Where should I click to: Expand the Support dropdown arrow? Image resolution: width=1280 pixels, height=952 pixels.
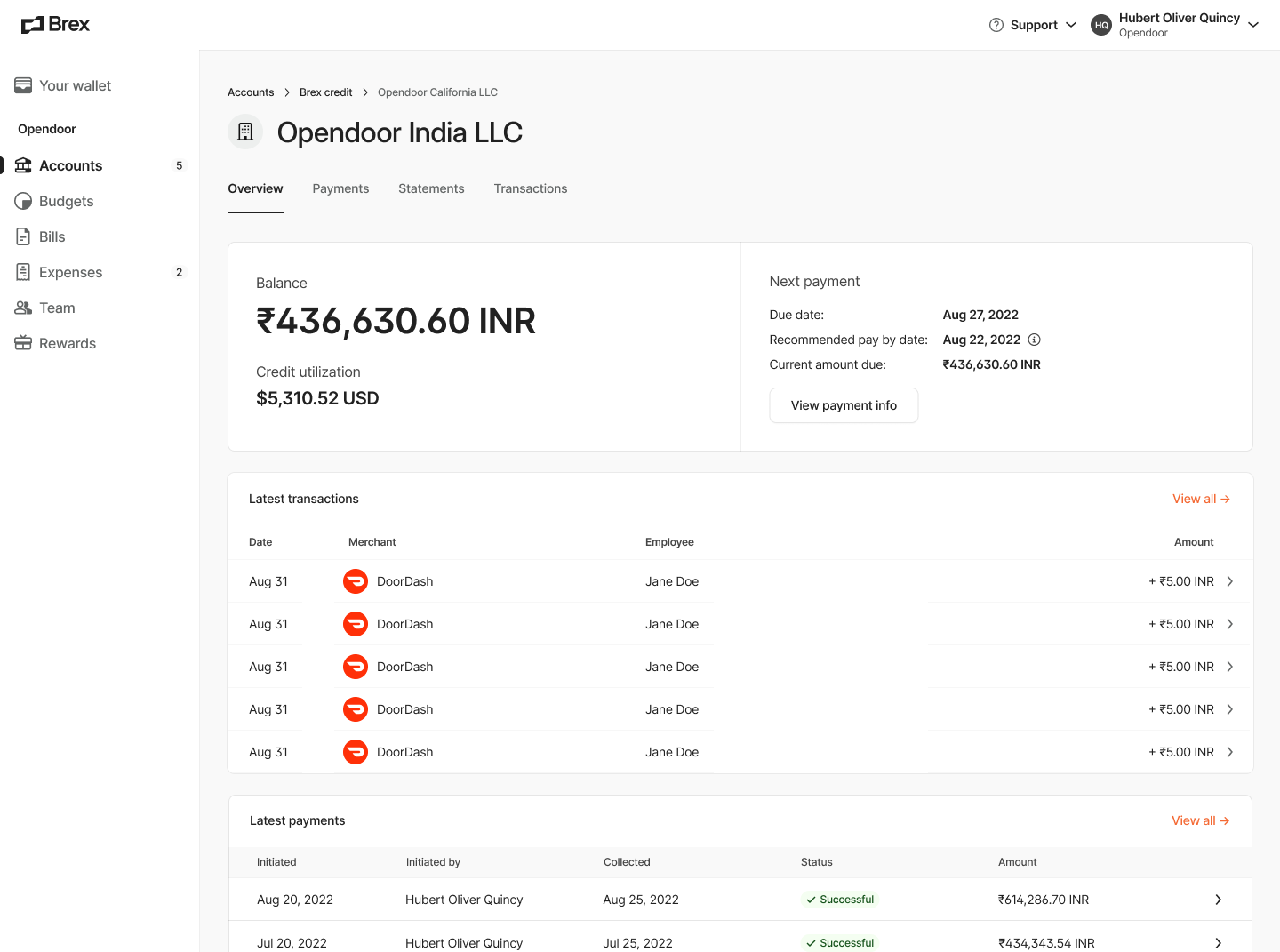pyautogui.click(x=1071, y=25)
